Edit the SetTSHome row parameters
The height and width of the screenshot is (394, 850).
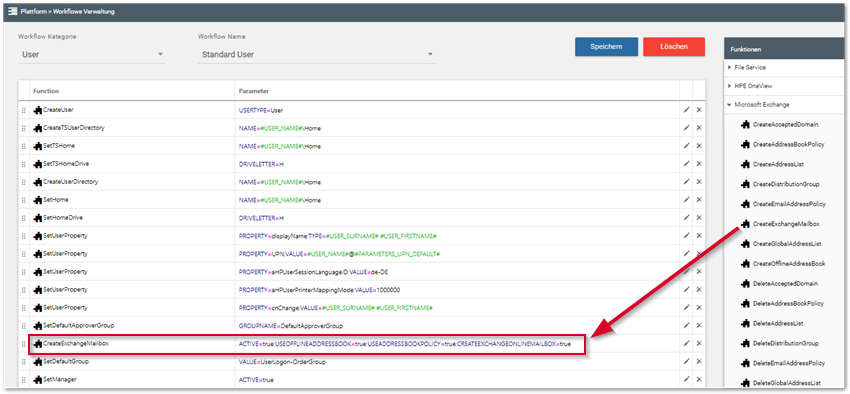point(686,146)
